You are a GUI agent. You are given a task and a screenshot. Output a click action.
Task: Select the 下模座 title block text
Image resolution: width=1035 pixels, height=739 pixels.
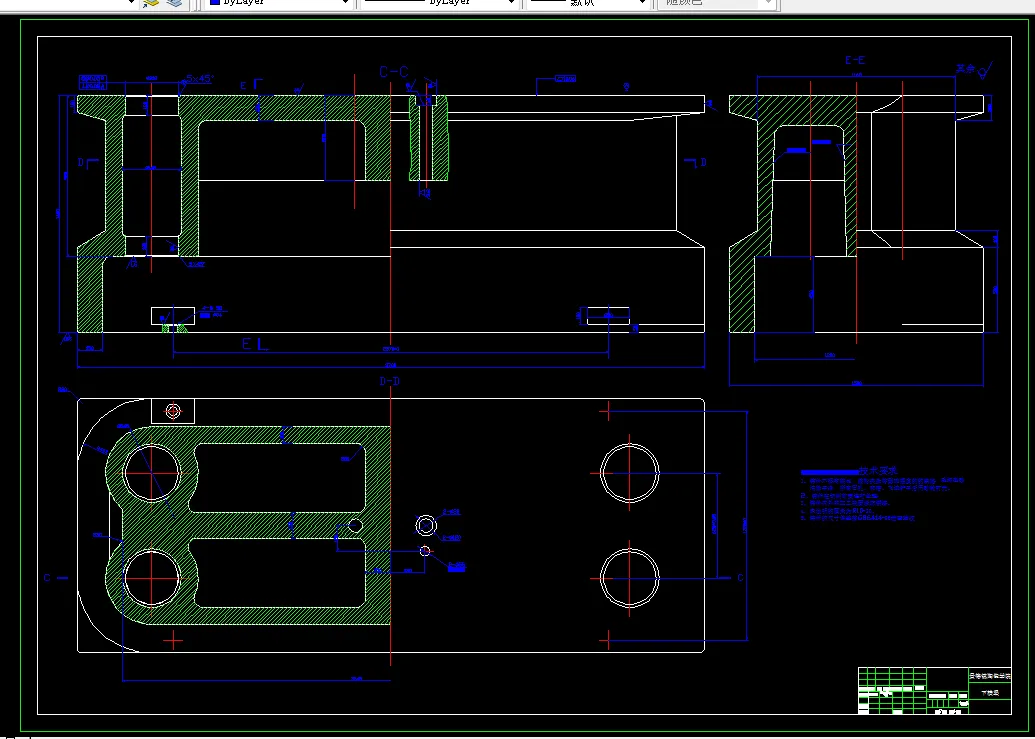(989, 693)
